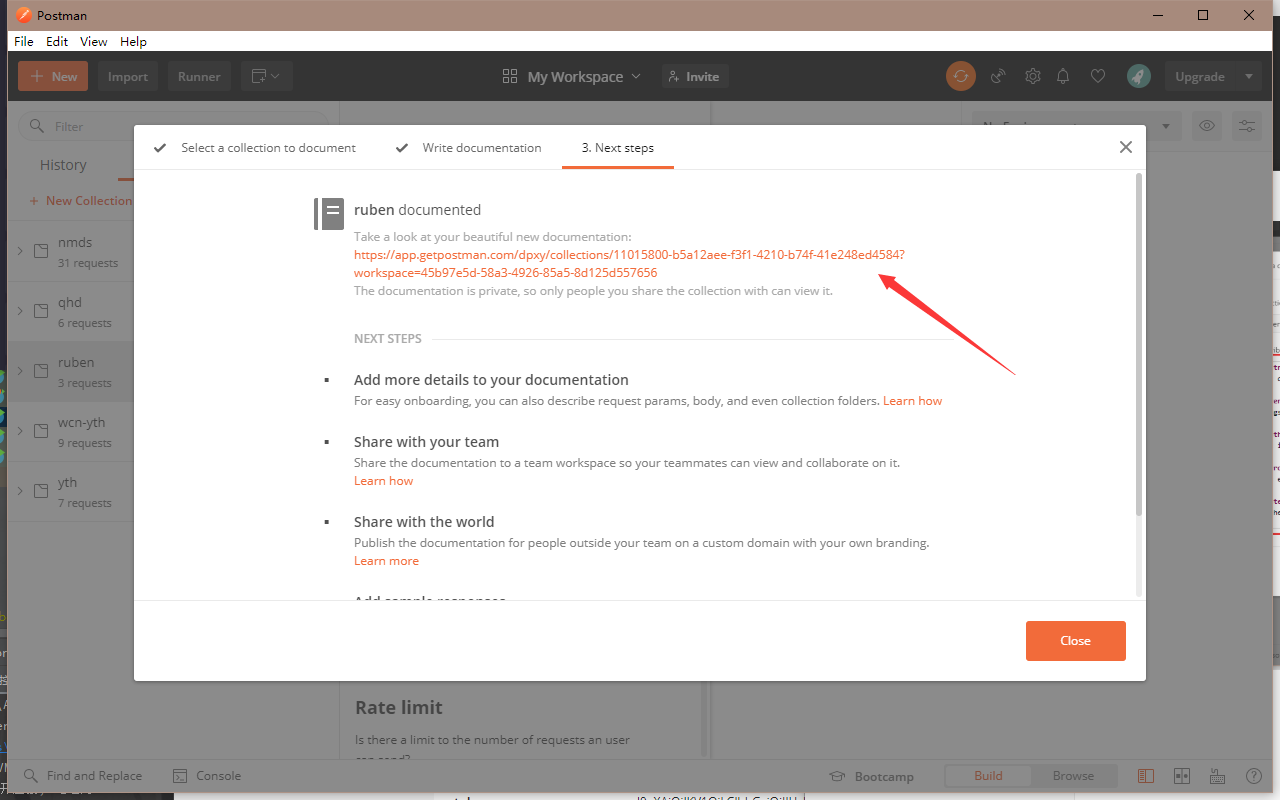Open the Runner
1280x800 pixels.
(200, 76)
